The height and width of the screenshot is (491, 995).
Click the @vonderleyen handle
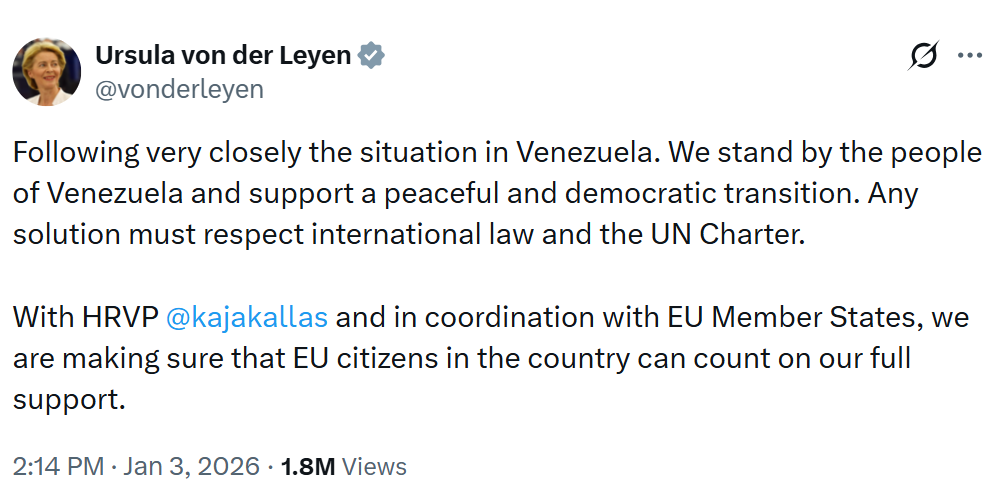tap(179, 89)
